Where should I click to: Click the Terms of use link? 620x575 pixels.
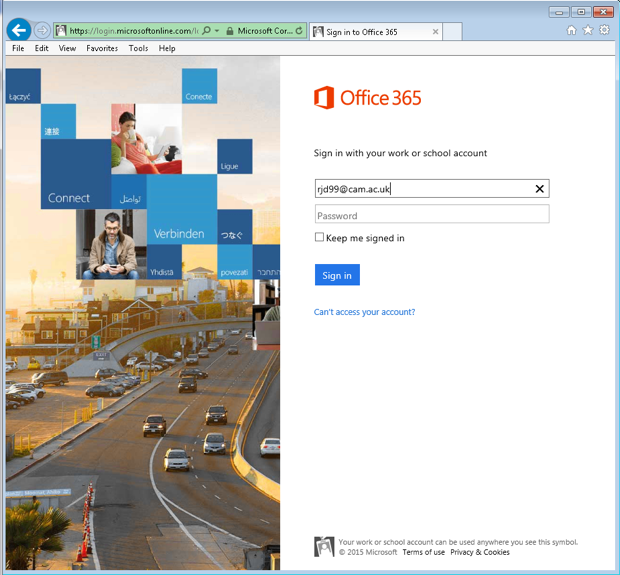coord(423,552)
